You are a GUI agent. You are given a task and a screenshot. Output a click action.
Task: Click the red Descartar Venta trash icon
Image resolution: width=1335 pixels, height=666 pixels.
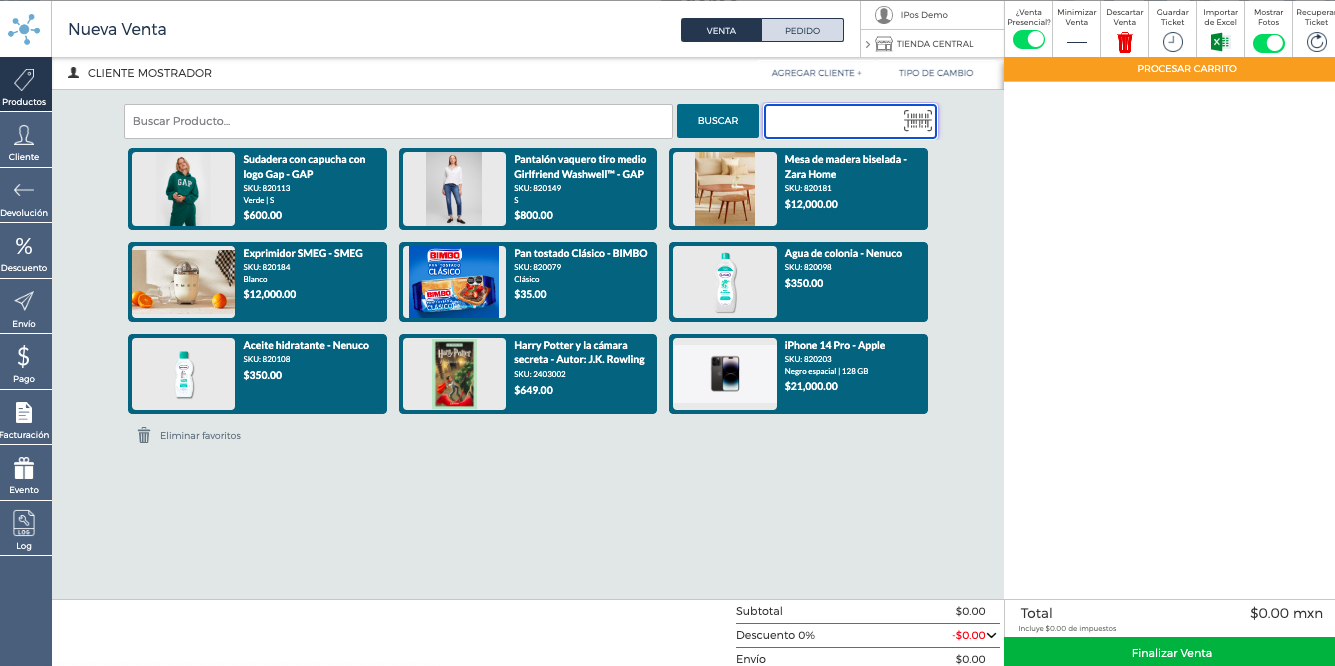[1125, 42]
